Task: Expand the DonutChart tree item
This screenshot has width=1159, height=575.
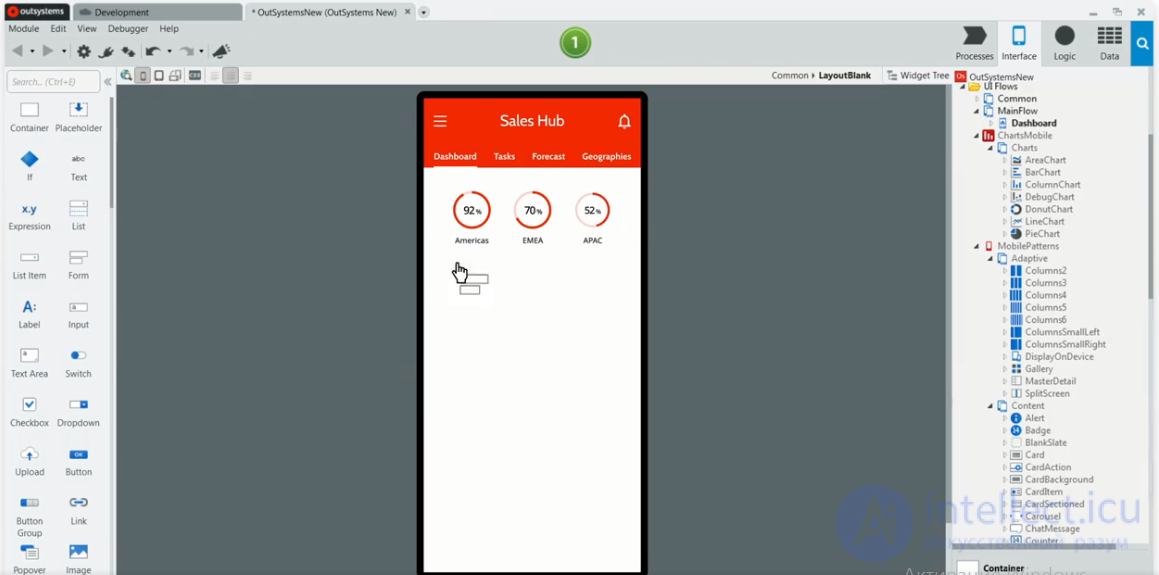Action: tap(1005, 209)
